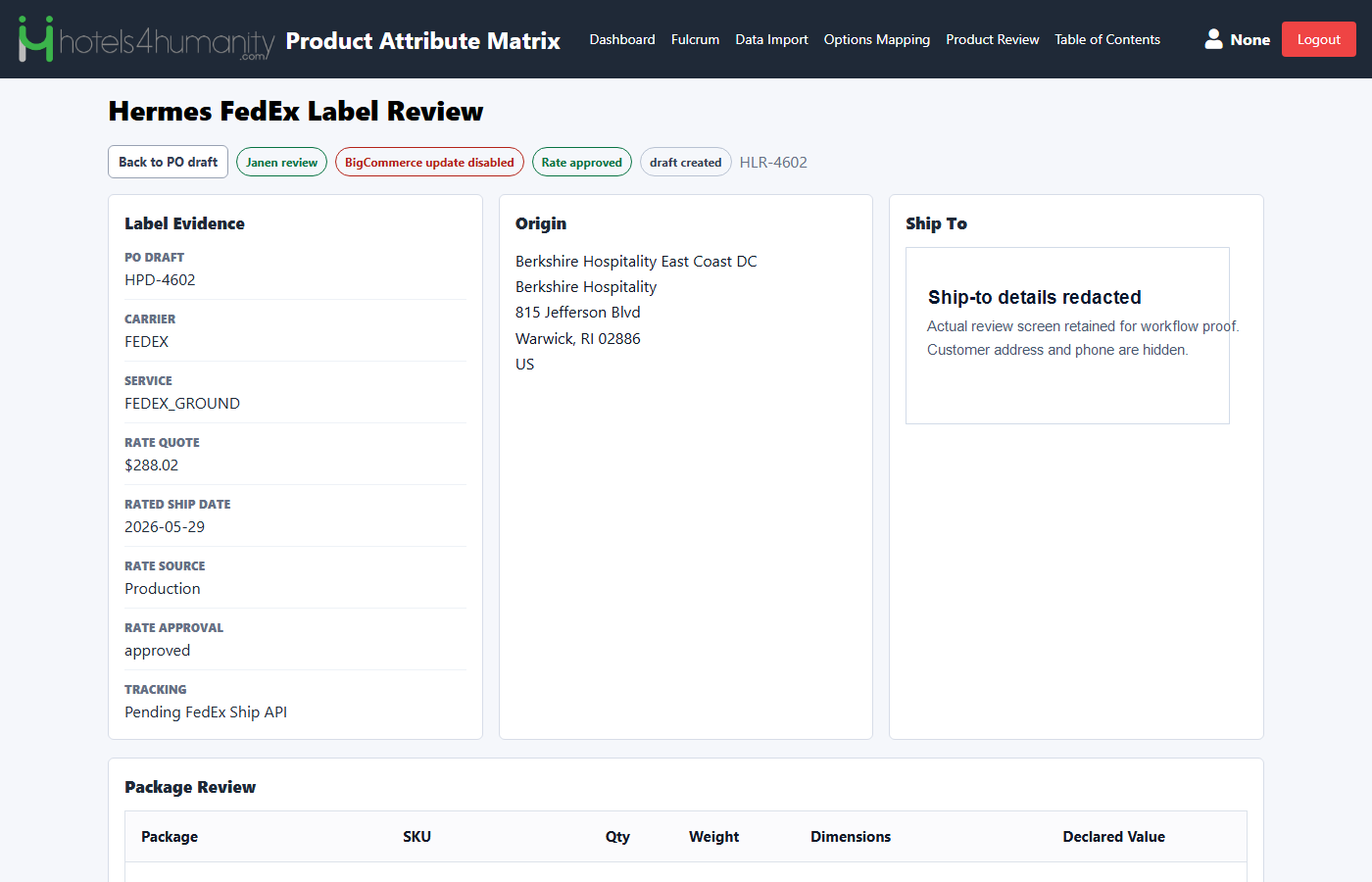The width and height of the screenshot is (1372, 882).
Task: Click the Qty column header
Action: tap(617, 837)
